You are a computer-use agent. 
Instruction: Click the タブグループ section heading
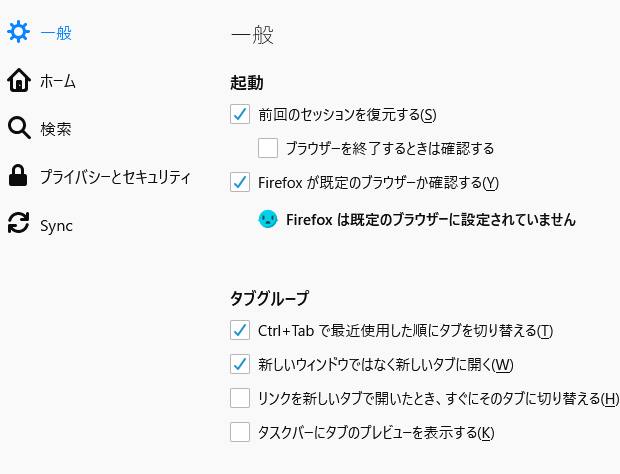[x=269, y=298]
